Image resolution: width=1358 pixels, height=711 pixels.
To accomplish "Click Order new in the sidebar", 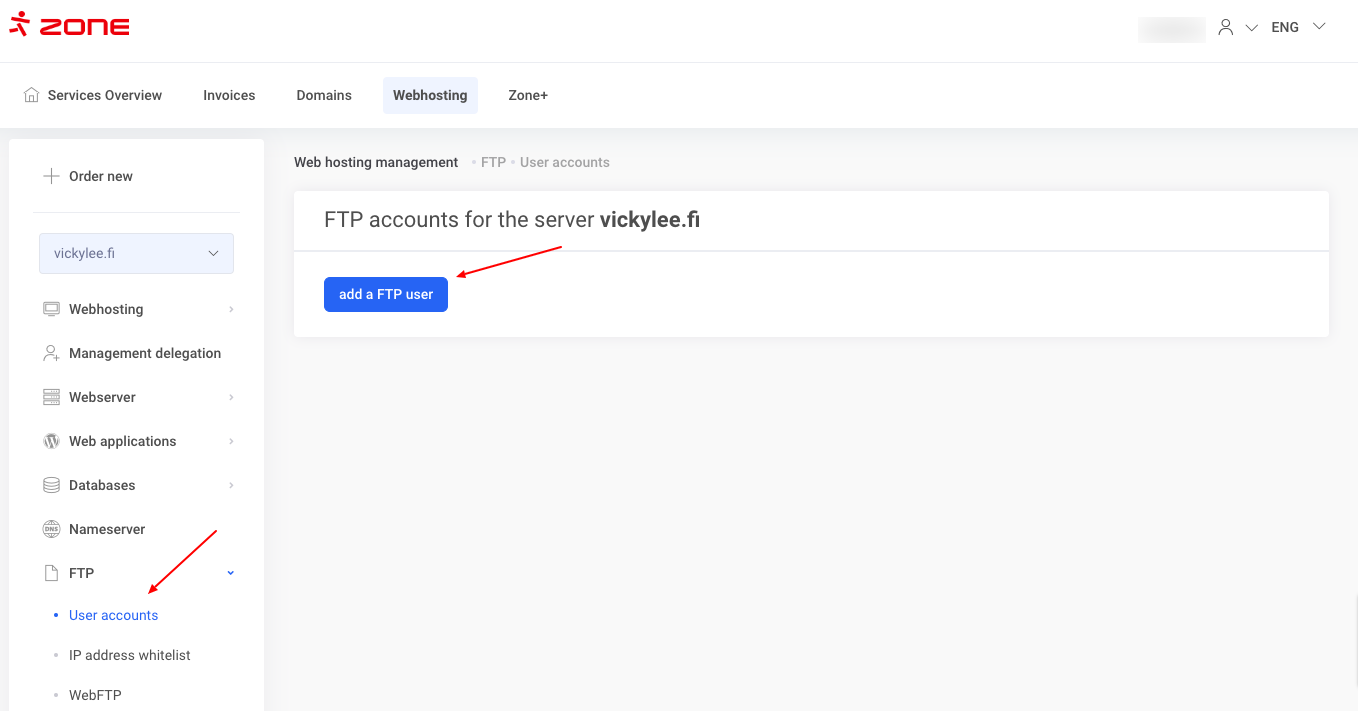I will point(100,176).
